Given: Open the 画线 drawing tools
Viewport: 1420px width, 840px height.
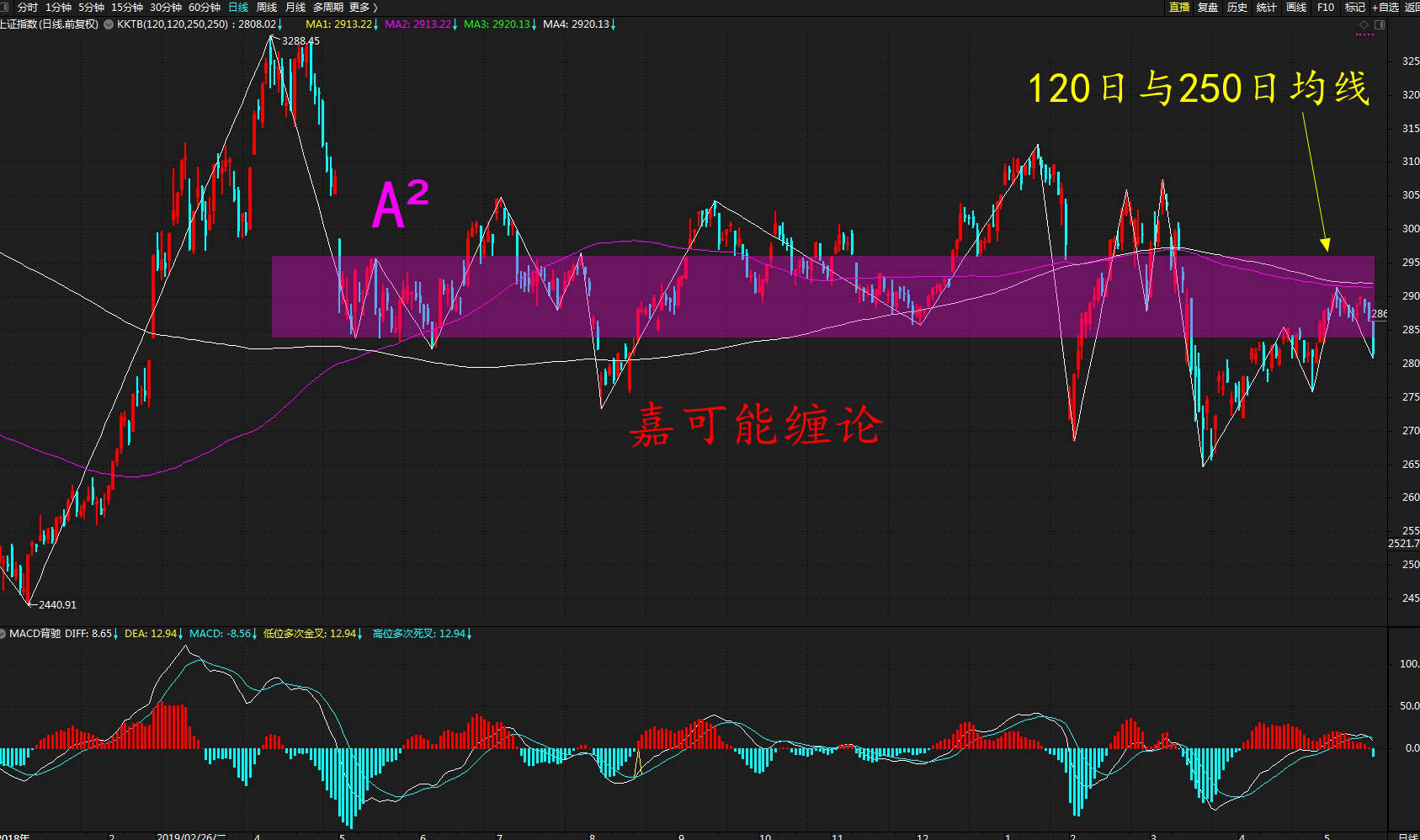Looking at the screenshot, I should tap(1296, 7).
